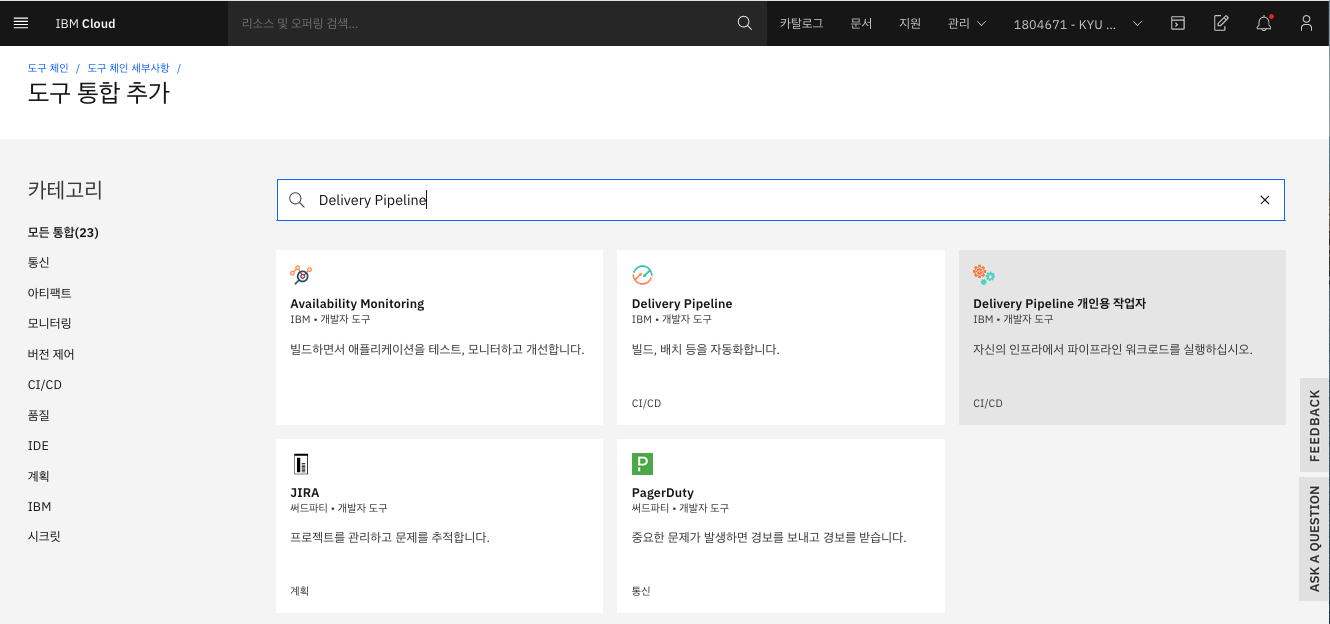Click the 통신 tag on PagerDuty card
This screenshot has width=1330, height=624.
pos(641,591)
